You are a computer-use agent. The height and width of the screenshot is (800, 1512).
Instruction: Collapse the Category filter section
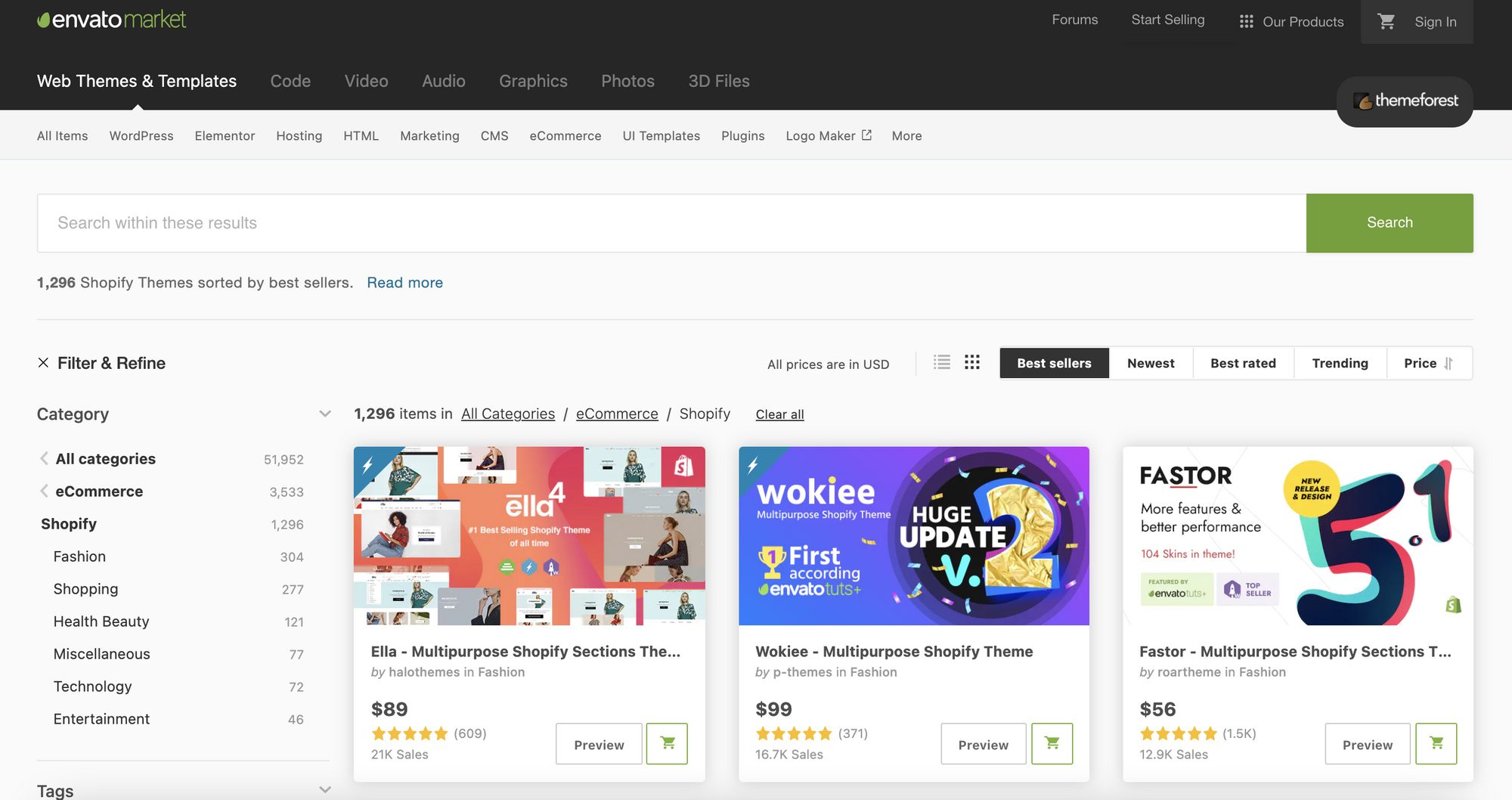click(325, 414)
